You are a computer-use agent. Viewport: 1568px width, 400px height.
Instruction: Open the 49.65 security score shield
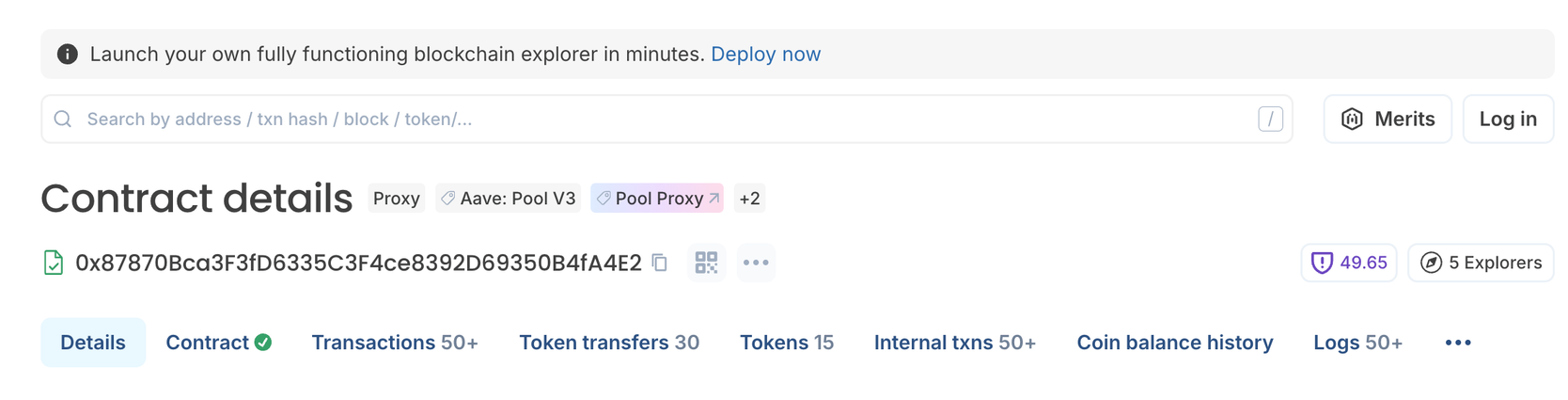[x=1349, y=263]
